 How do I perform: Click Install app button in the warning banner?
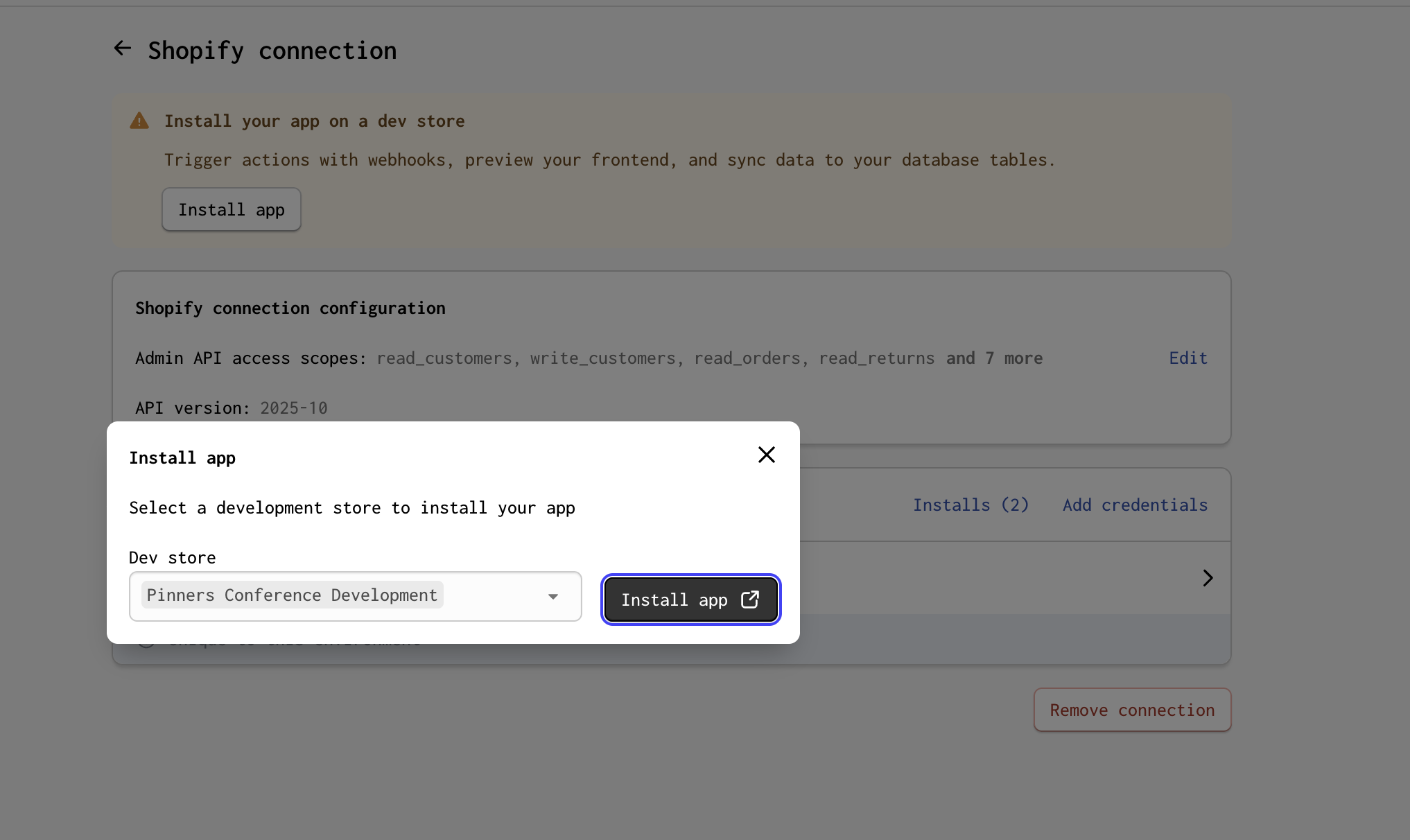coord(231,209)
